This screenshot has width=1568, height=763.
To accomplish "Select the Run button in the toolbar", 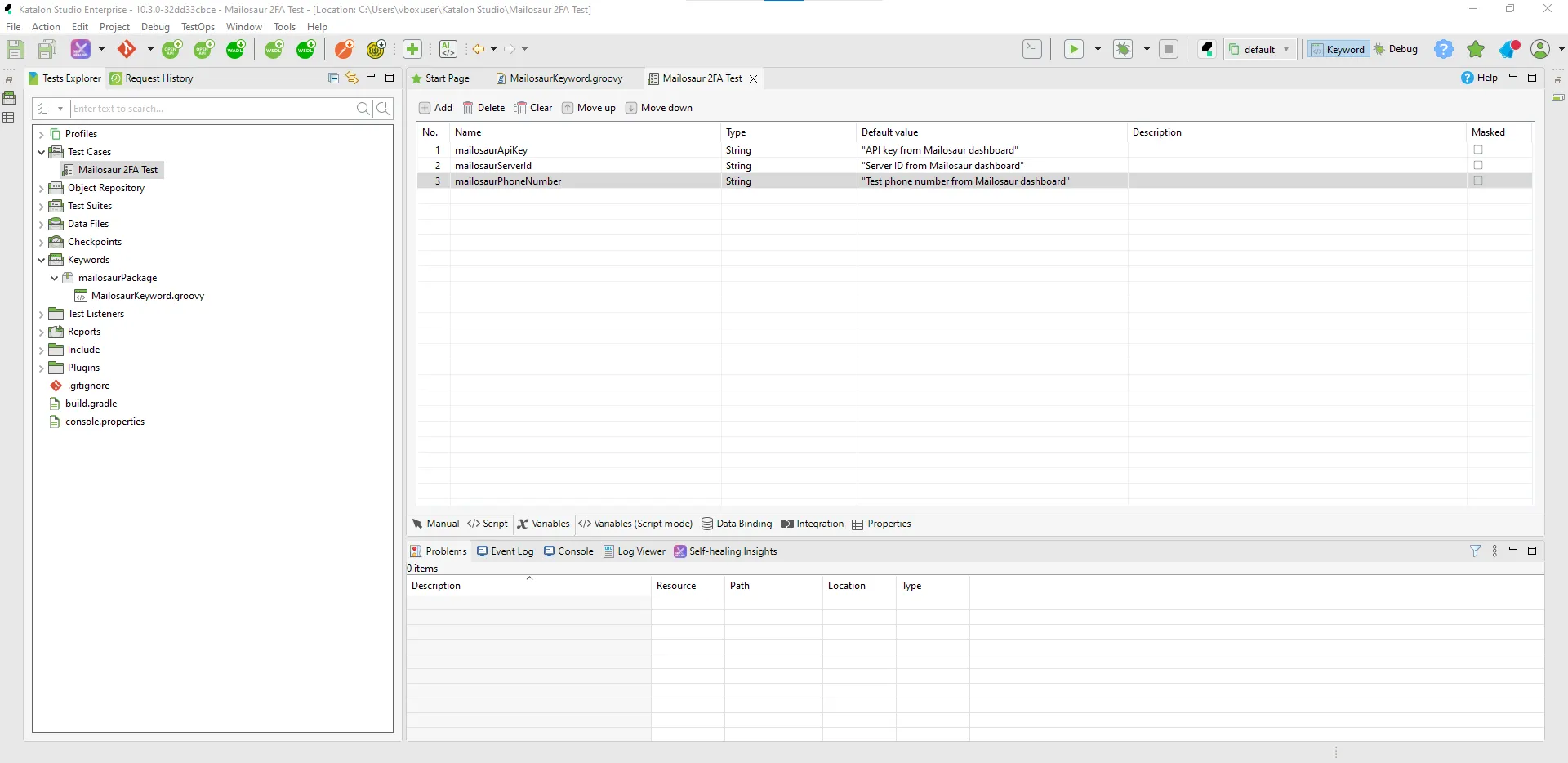I will [1072, 49].
